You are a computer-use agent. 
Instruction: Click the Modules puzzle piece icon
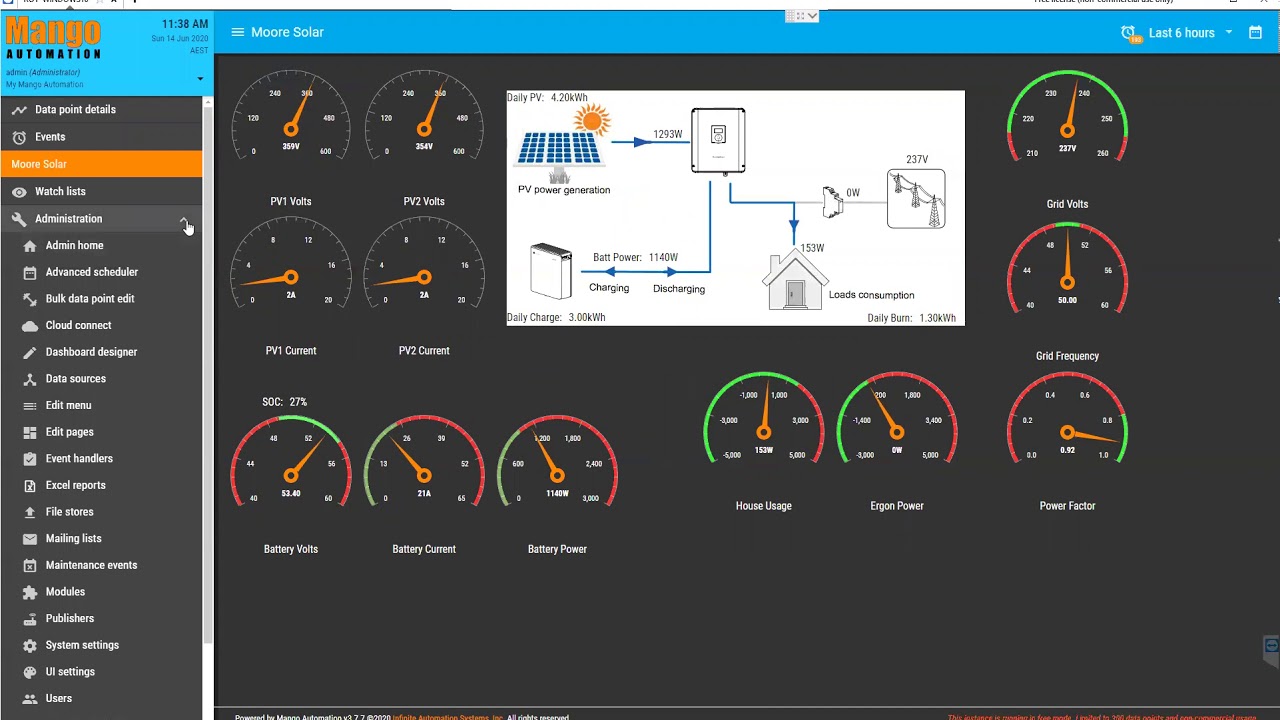click(x=30, y=592)
